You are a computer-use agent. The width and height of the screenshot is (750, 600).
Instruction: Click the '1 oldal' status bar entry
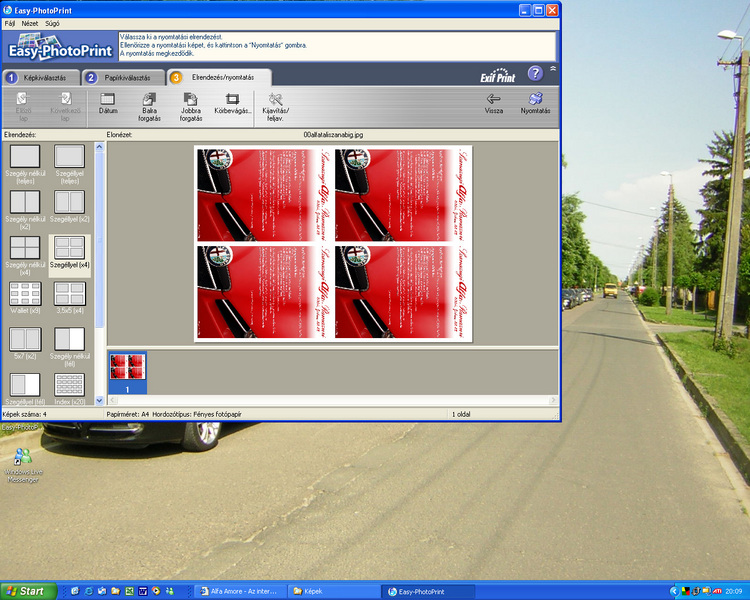pyautogui.click(x=461, y=414)
